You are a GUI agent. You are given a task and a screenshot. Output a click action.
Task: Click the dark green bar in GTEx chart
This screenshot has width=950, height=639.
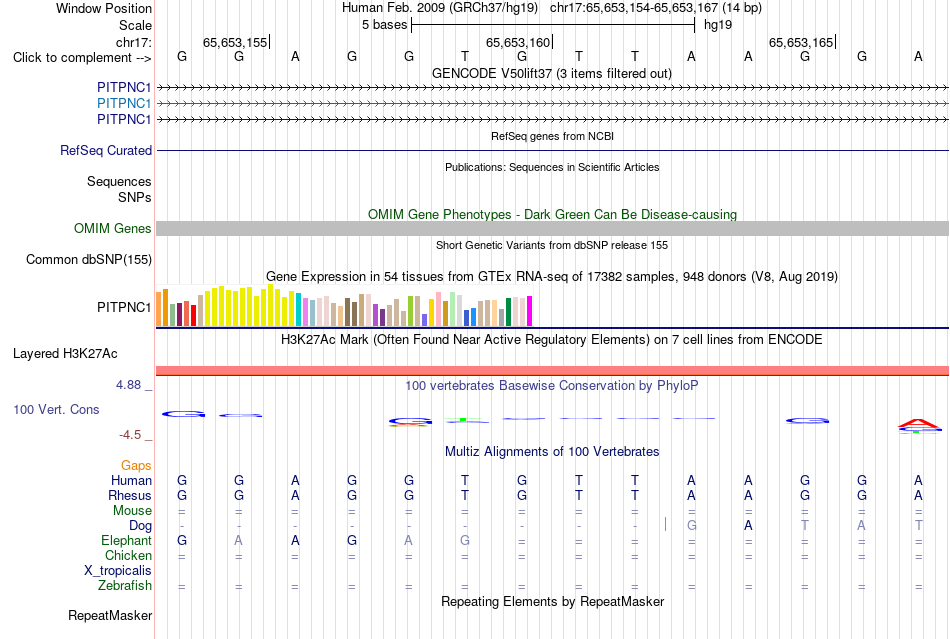tap(508, 313)
